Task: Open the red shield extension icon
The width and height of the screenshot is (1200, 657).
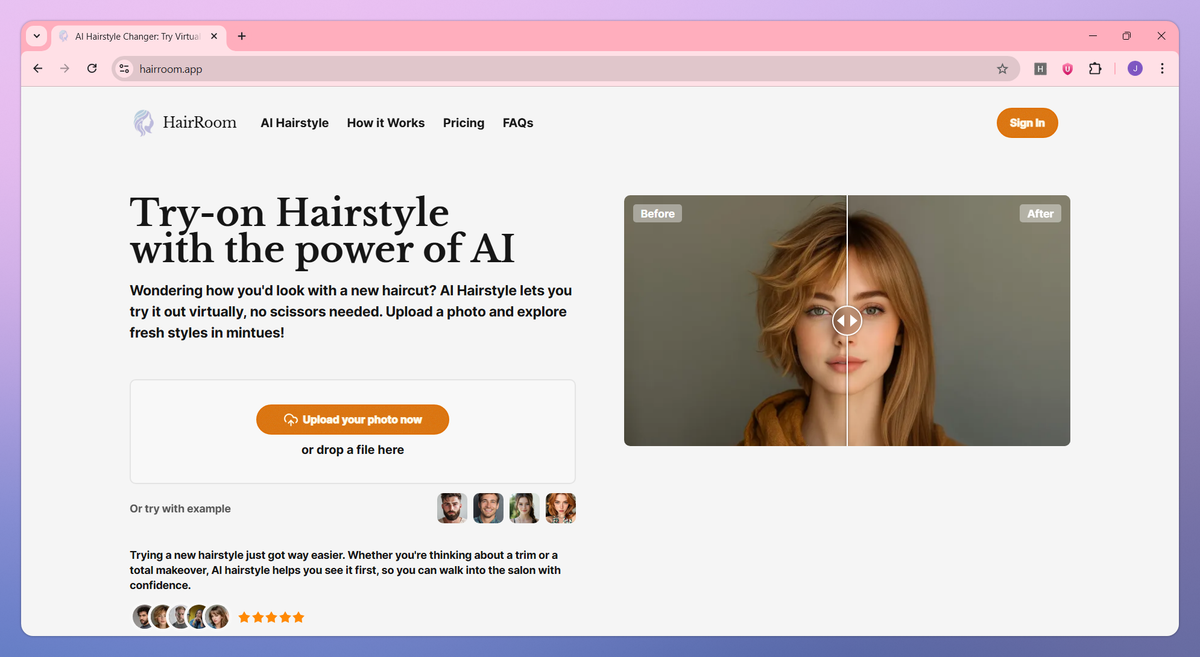Action: pyautogui.click(x=1067, y=69)
